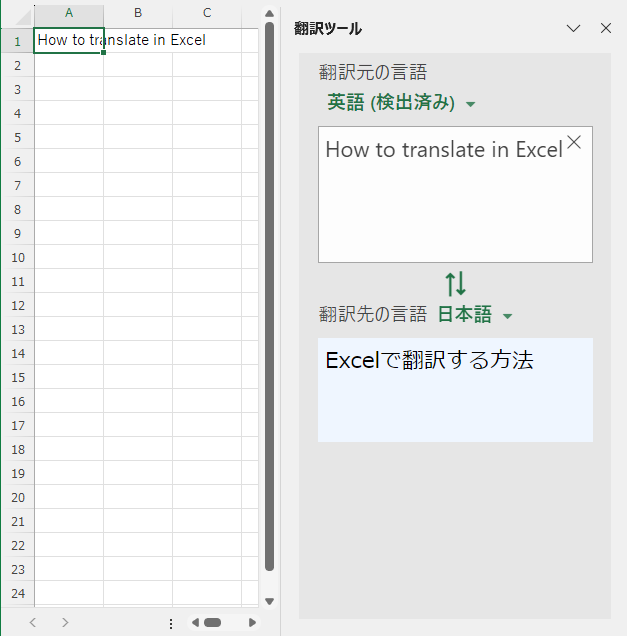Clear the source text box

point(574,142)
